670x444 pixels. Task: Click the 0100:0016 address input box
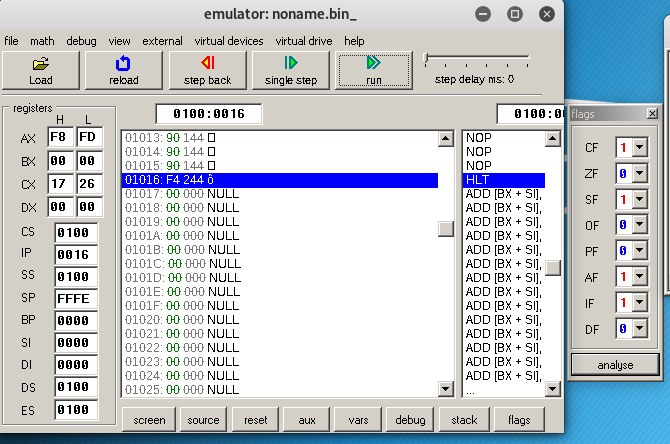point(208,113)
